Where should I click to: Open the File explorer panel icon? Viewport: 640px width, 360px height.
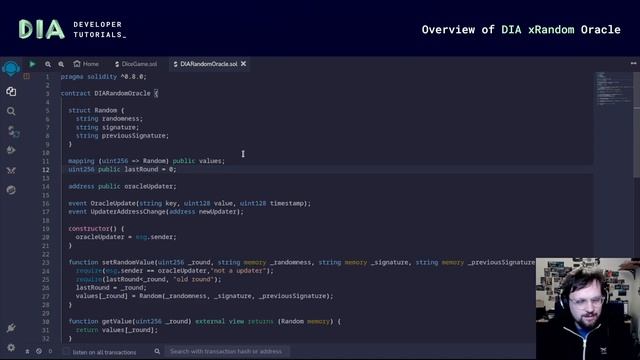pyautogui.click(x=11, y=91)
